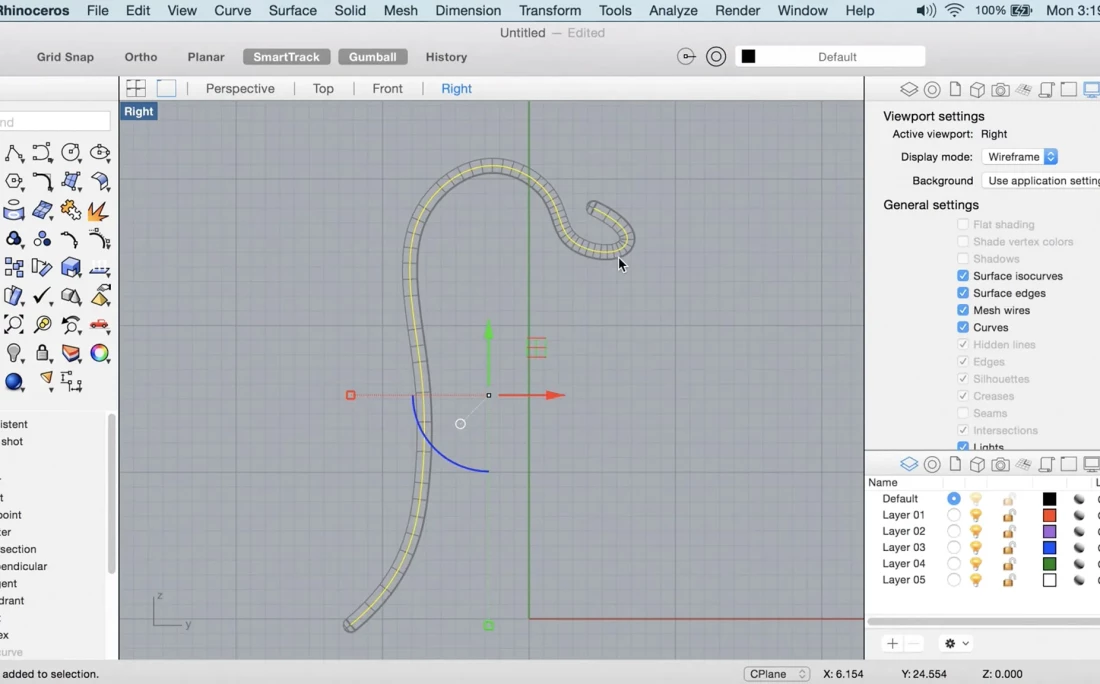Image resolution: width=1100 pixels, height=684 pixels.
Task: Enable History recording button
Action: pos(446,57)
